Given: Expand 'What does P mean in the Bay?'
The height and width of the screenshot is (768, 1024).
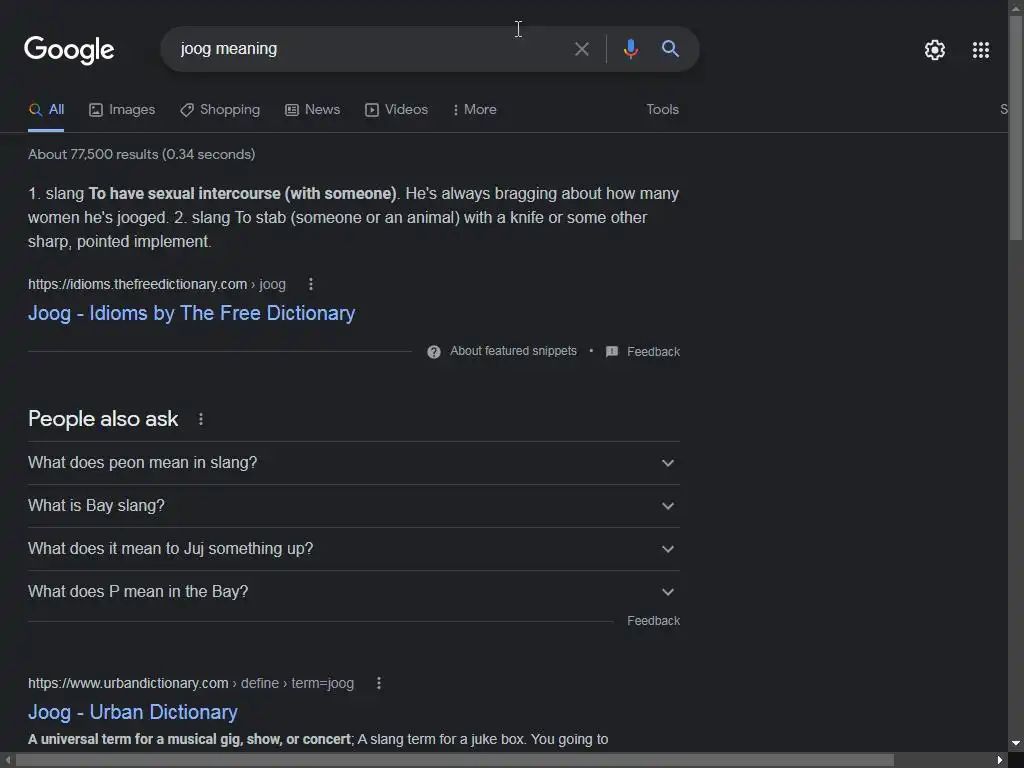Looking at the screenshot, I should (x=354, y=592).
